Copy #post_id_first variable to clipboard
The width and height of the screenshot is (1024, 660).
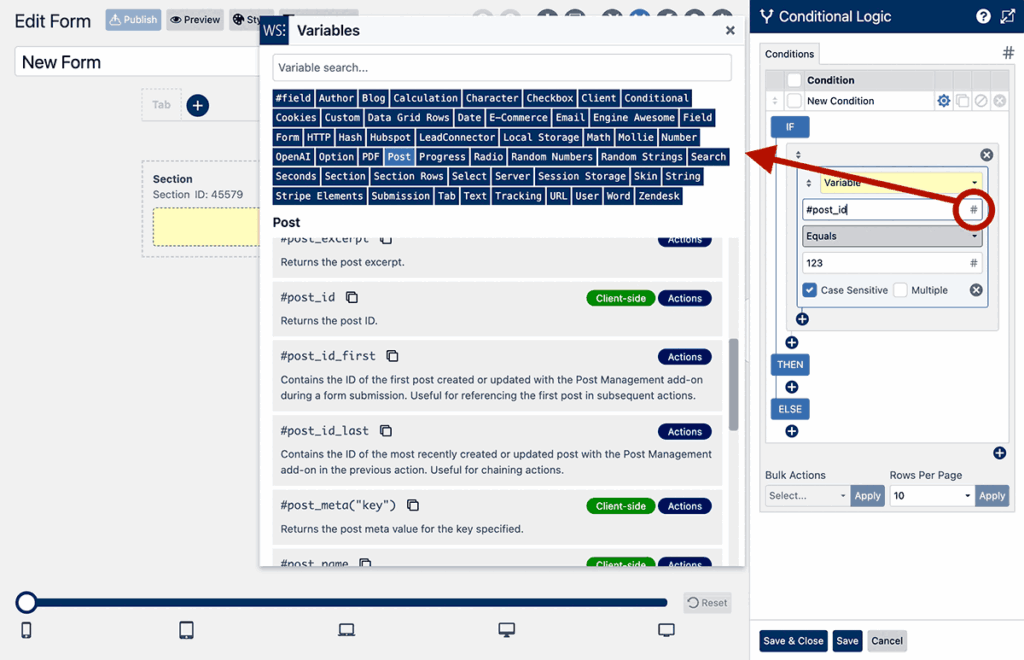click(x=392, y=356)
